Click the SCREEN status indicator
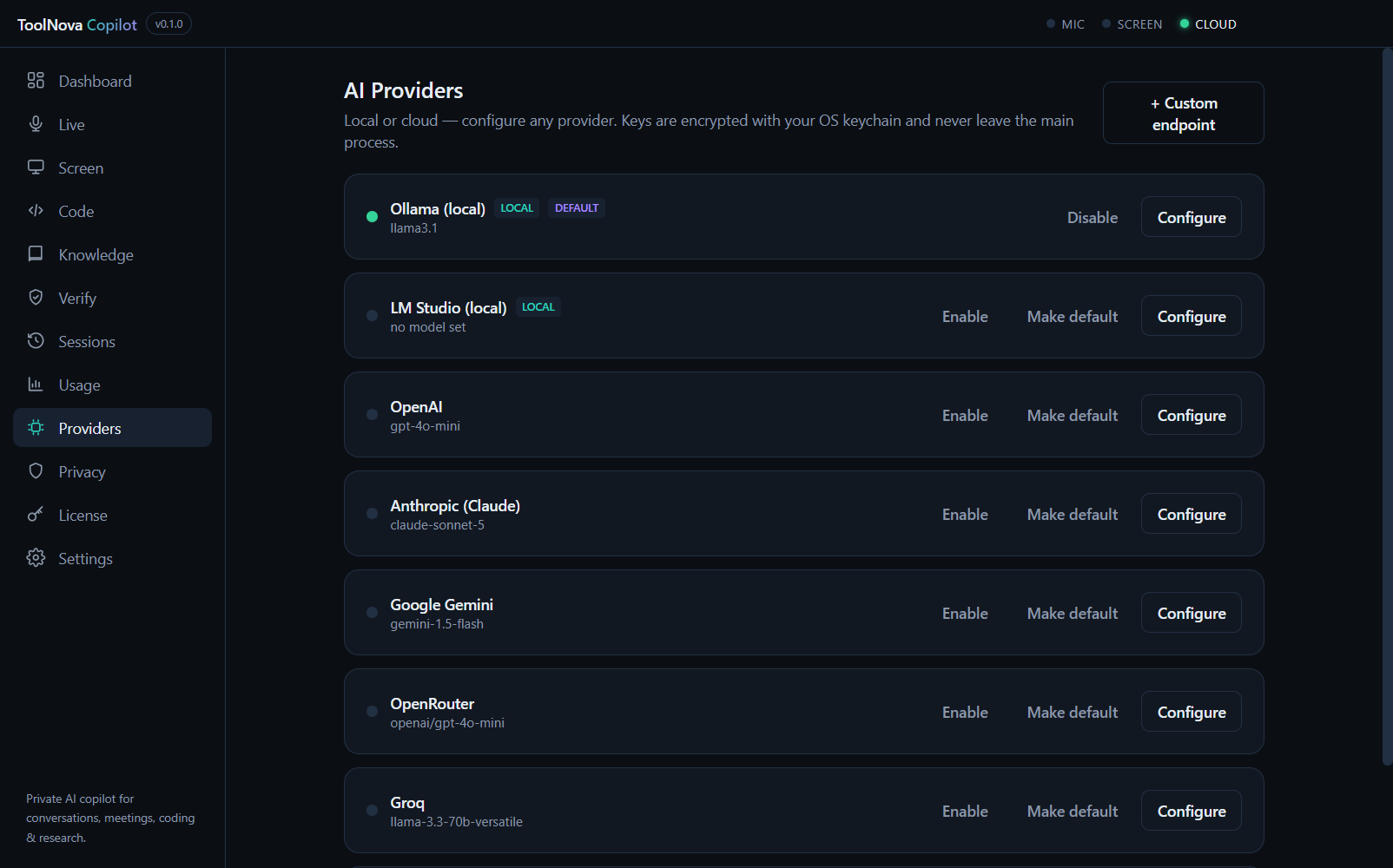 click(x=1132, y=24)
